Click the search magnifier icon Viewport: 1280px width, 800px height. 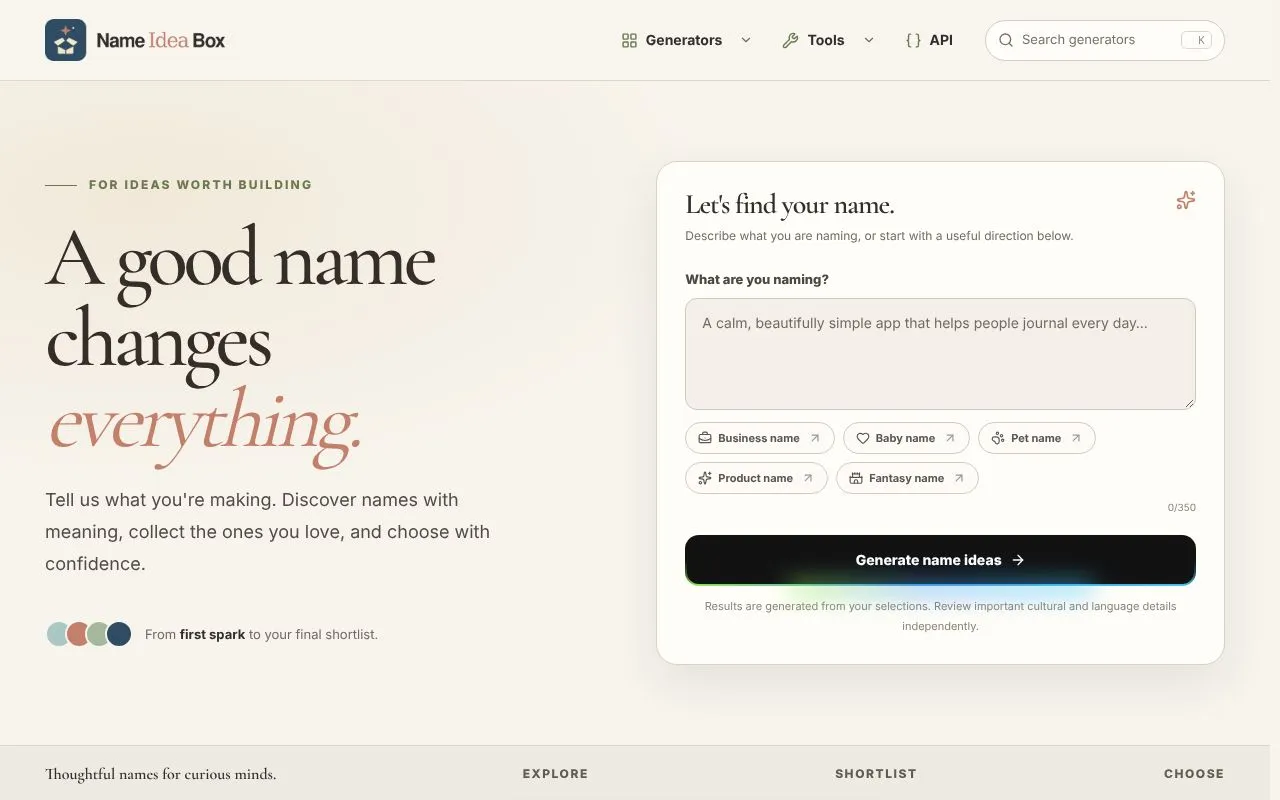[1006, 41]
